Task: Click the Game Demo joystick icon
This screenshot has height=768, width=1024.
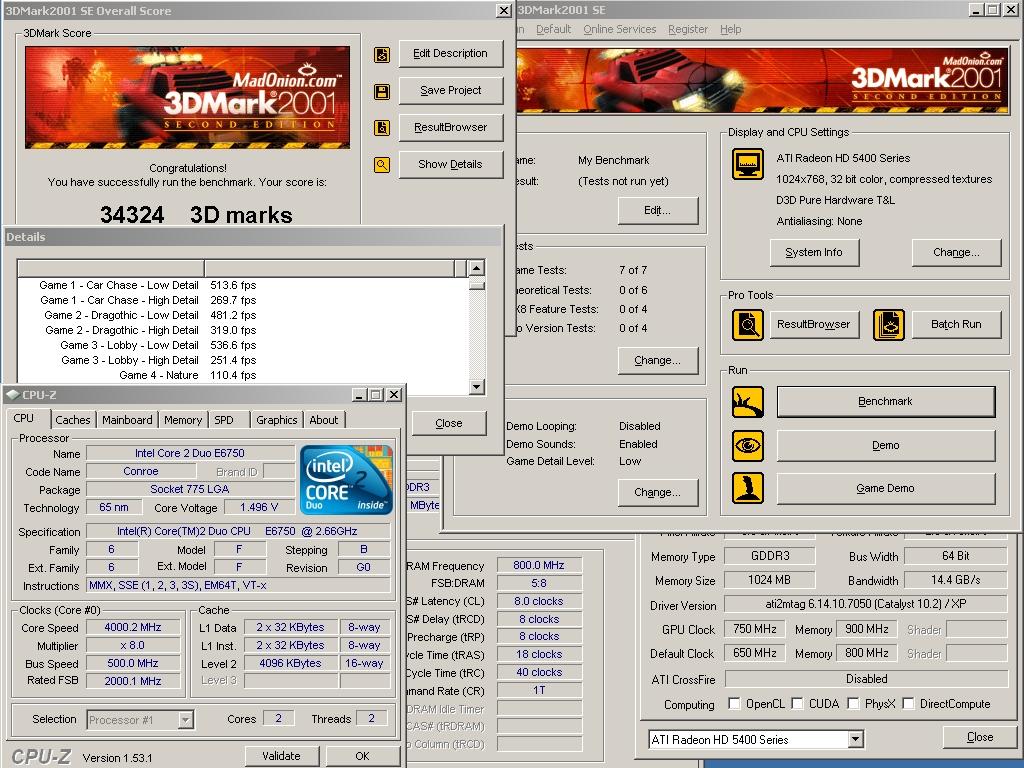Action: [x=748, y=488]
